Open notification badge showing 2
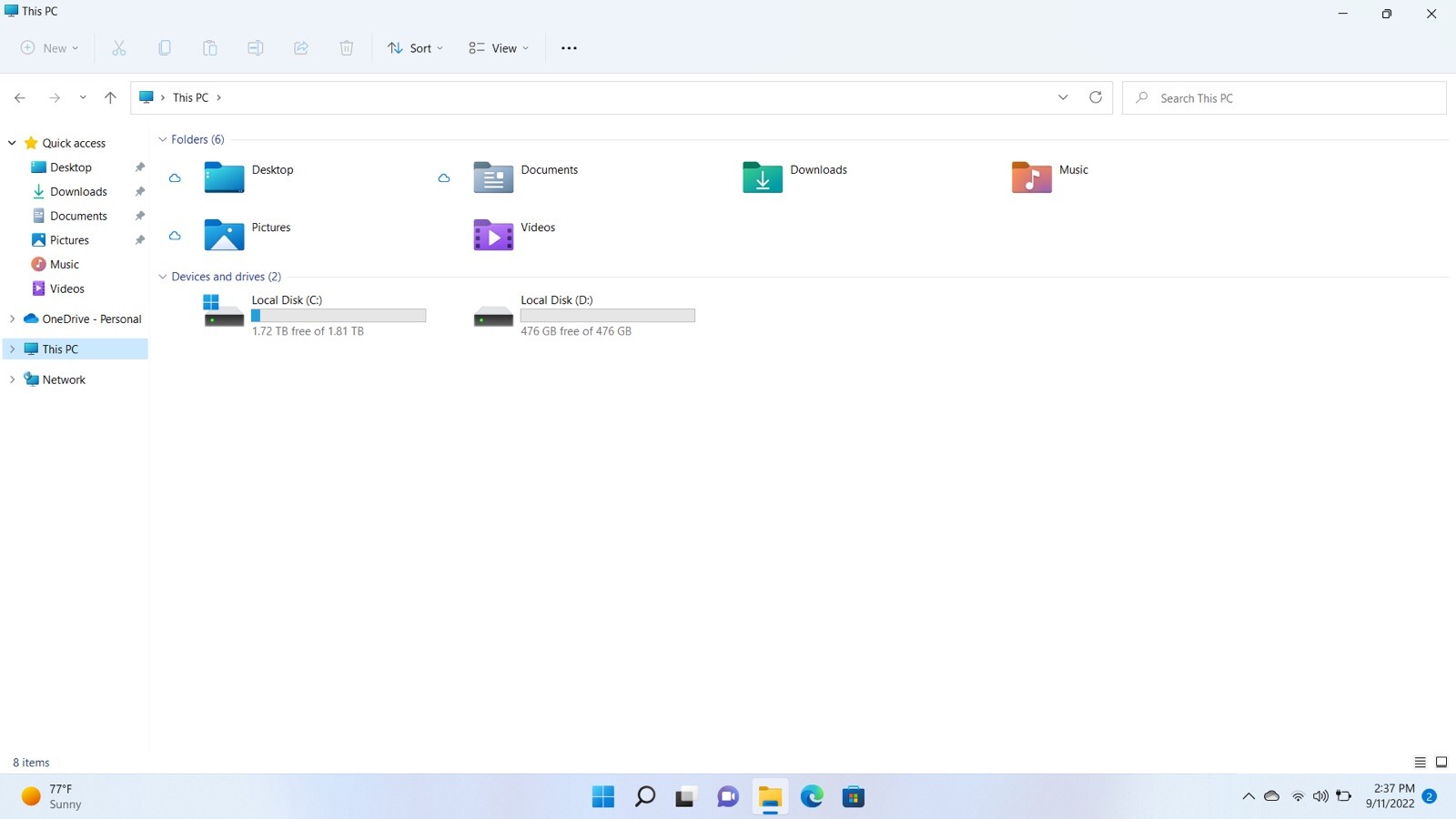Viewport: 1456px width, 819px height. (1430, 797)
